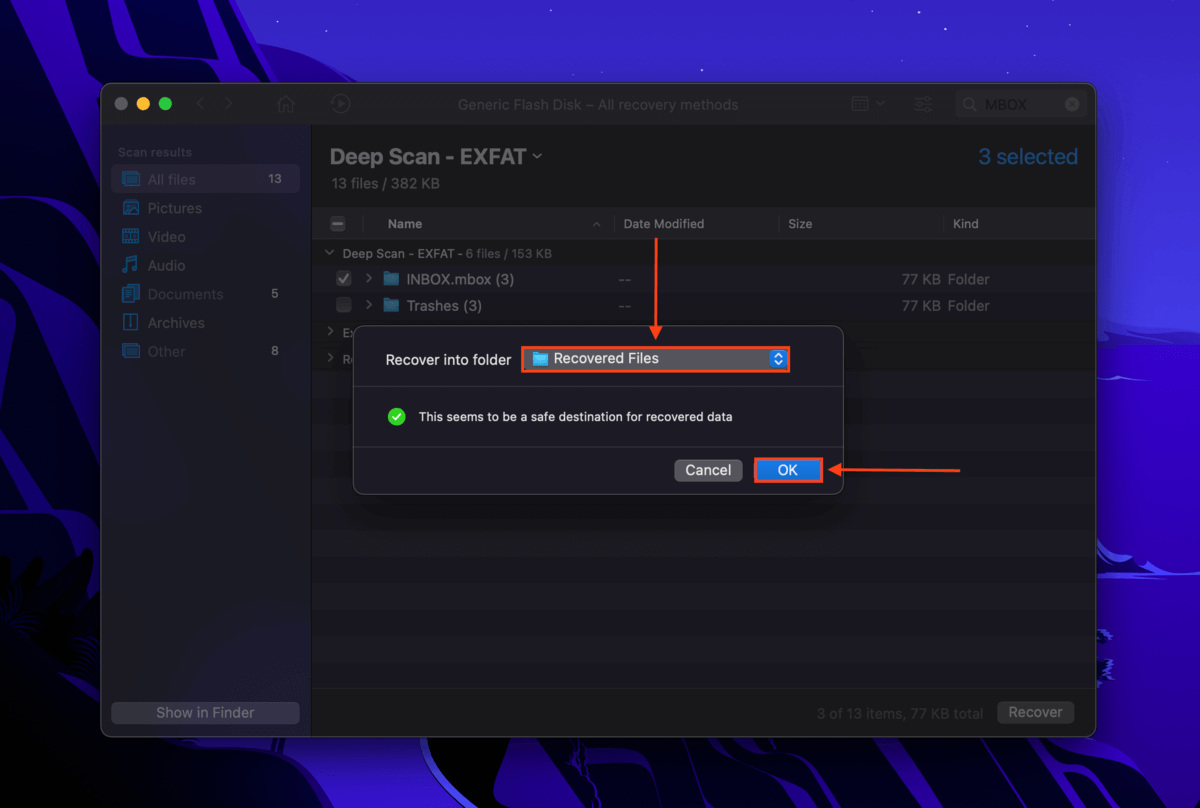Click the yellow minimize window button
Viewport: 1200px width, 808px height.
click(143, 104)
